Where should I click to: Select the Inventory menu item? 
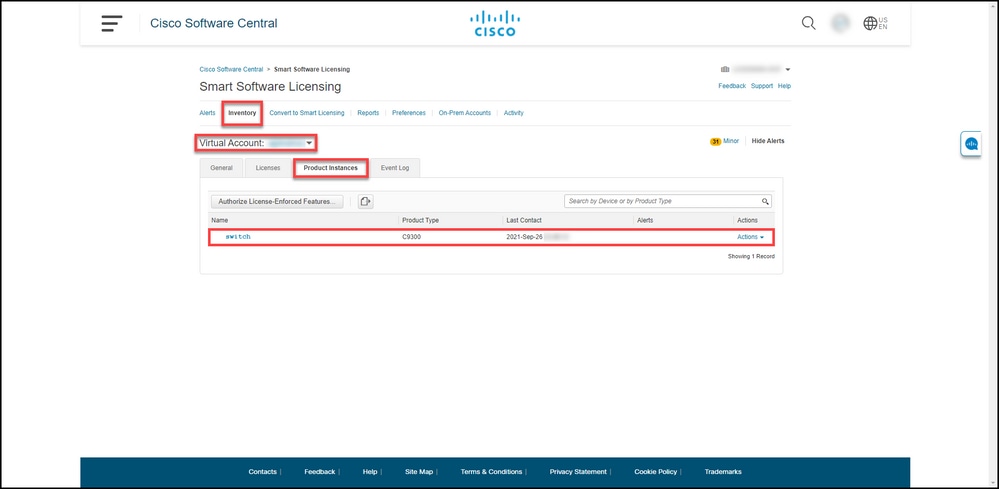click(x=242, y=113)
